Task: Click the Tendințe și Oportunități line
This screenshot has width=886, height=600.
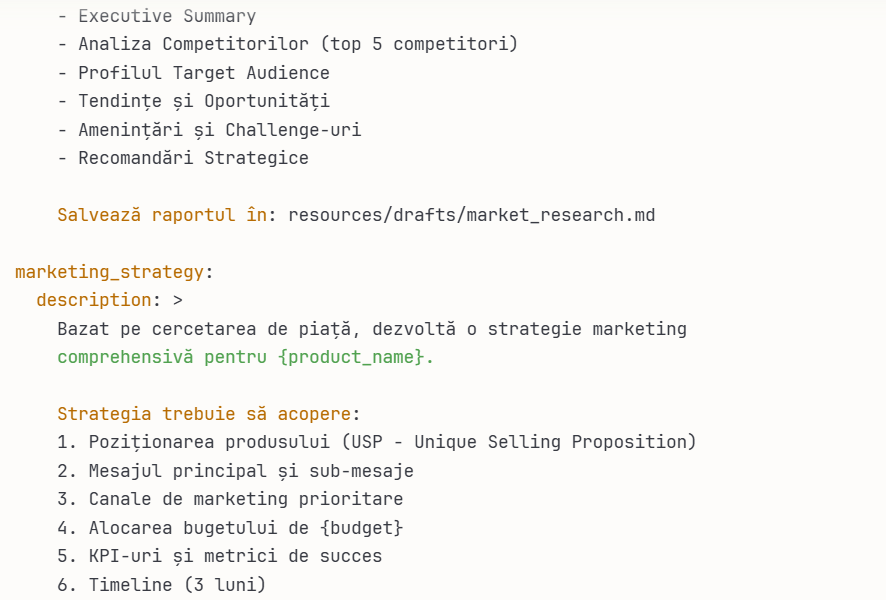Action: pyautogui.click(x=204, y=101)
